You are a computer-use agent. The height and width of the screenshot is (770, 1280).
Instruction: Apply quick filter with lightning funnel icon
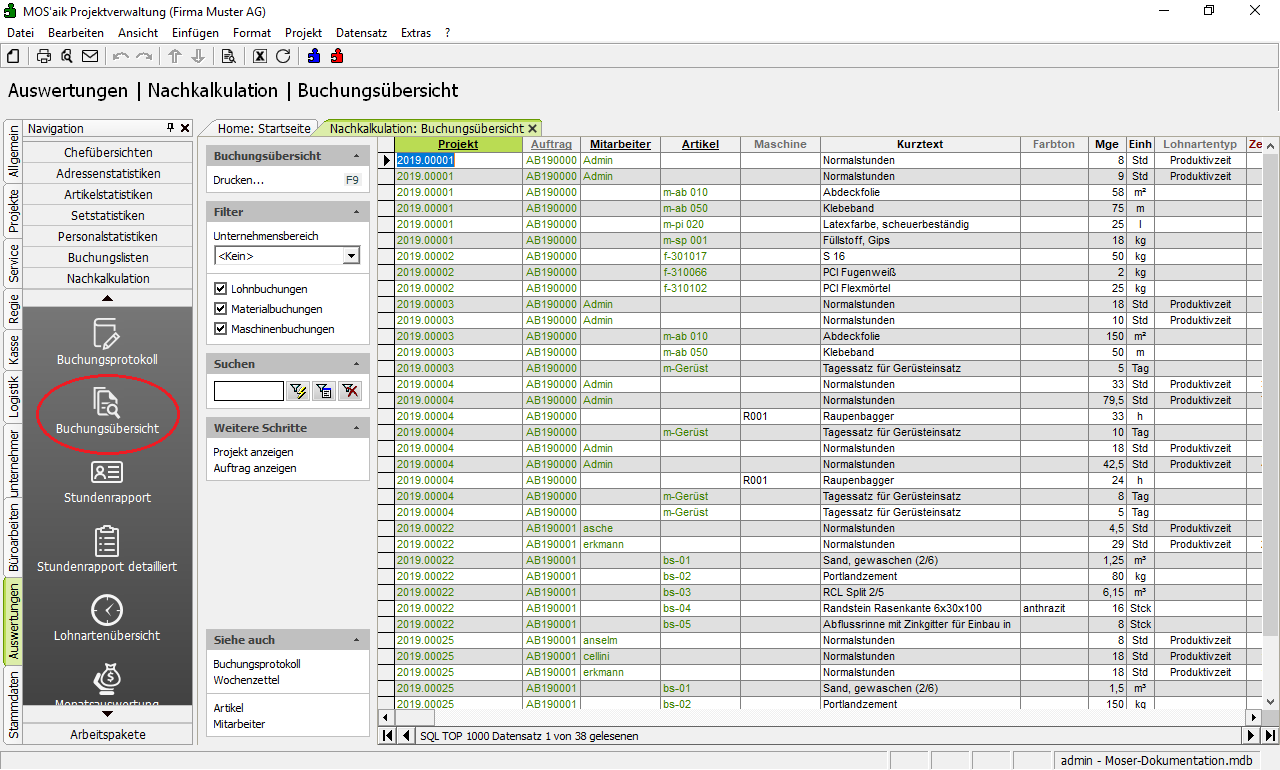298,391
